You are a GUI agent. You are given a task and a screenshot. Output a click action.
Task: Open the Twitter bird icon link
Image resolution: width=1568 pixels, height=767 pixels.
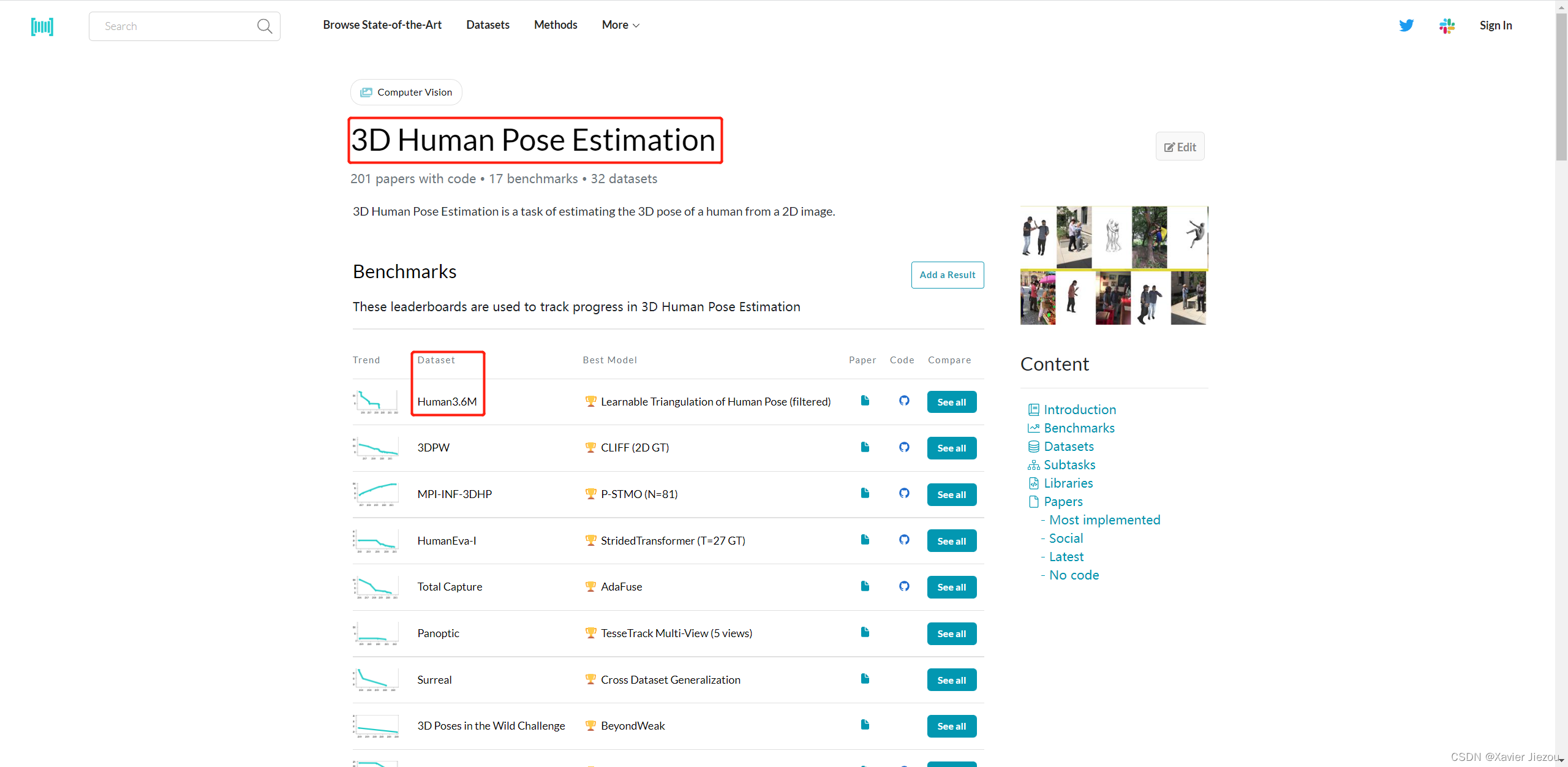1406,25
